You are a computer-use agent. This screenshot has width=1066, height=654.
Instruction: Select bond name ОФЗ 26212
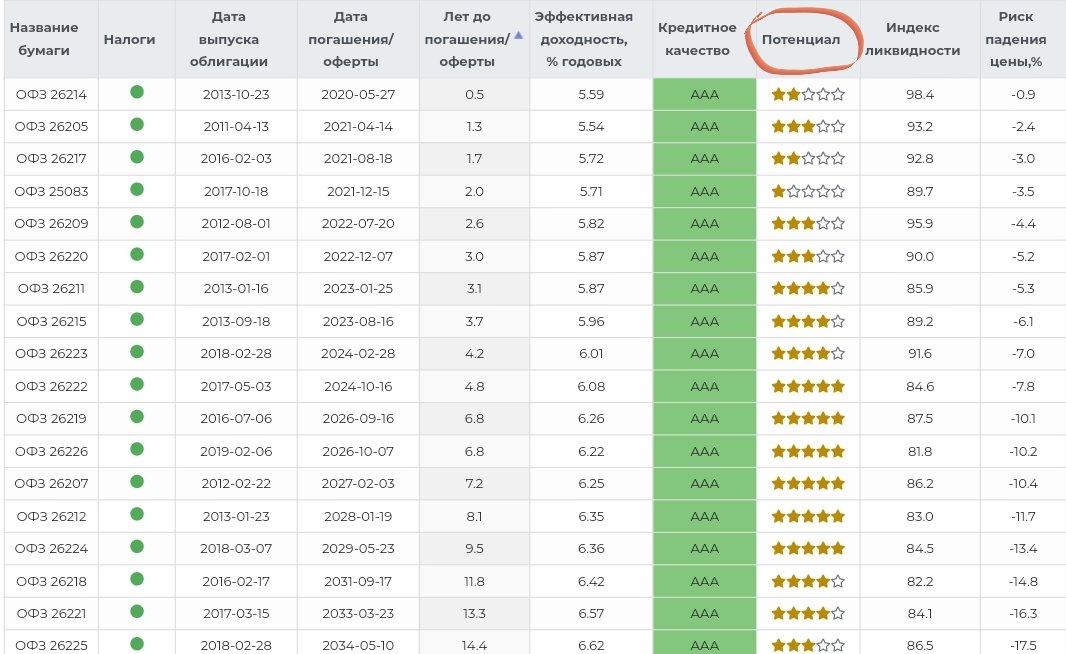pos(52,516)
